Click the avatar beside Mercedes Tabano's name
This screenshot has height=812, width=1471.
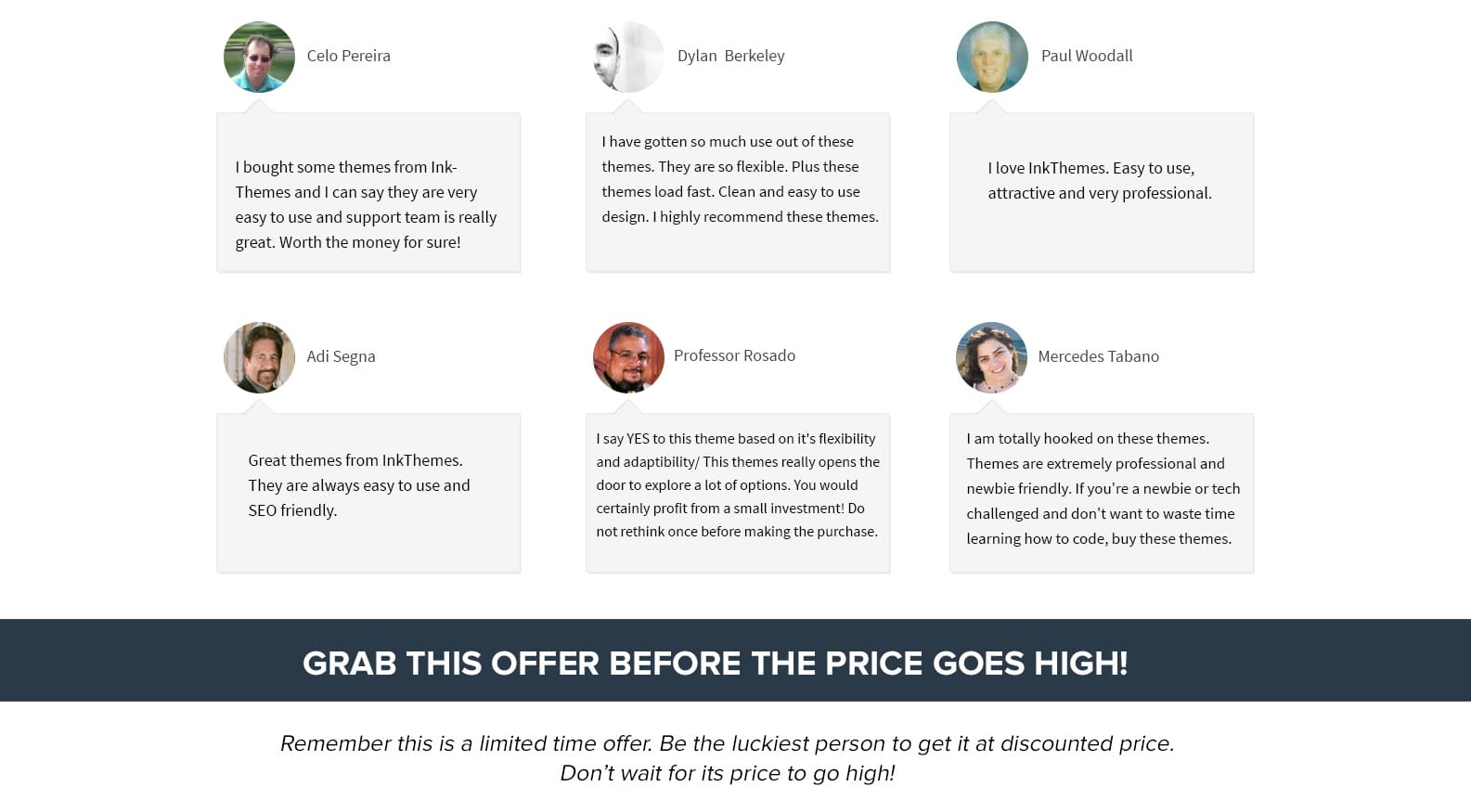click(x=991, y=357)
